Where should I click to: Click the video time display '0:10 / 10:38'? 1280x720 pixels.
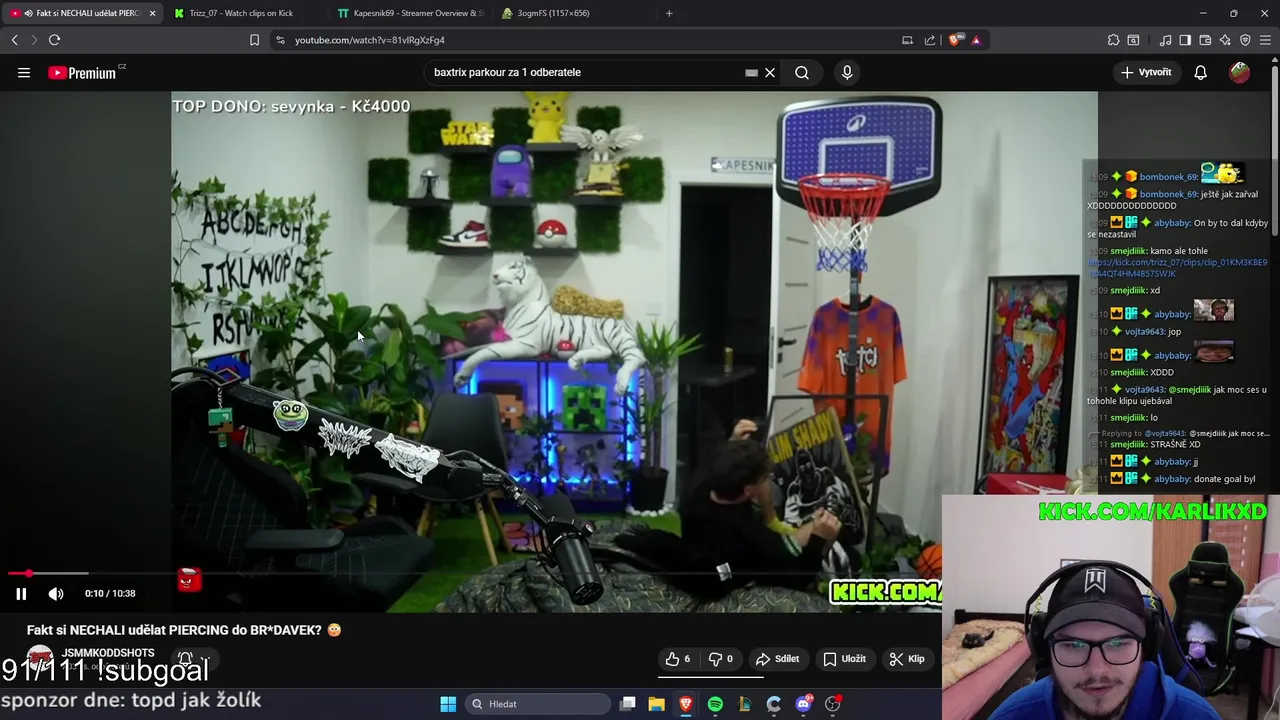[x=110, y=593]
